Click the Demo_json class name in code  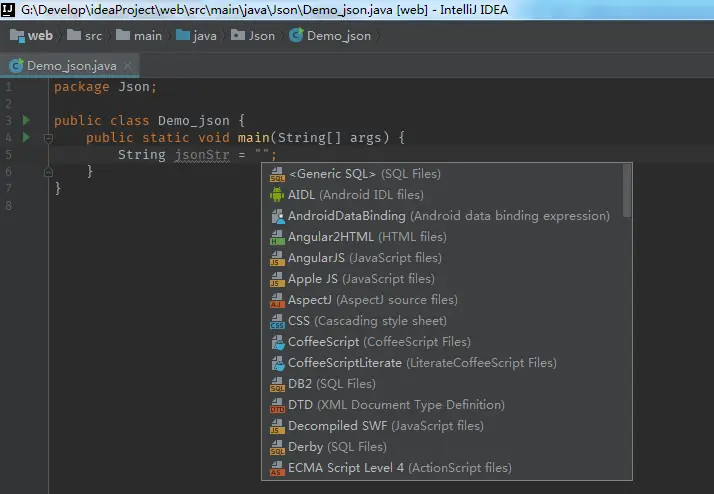(194, 121)
